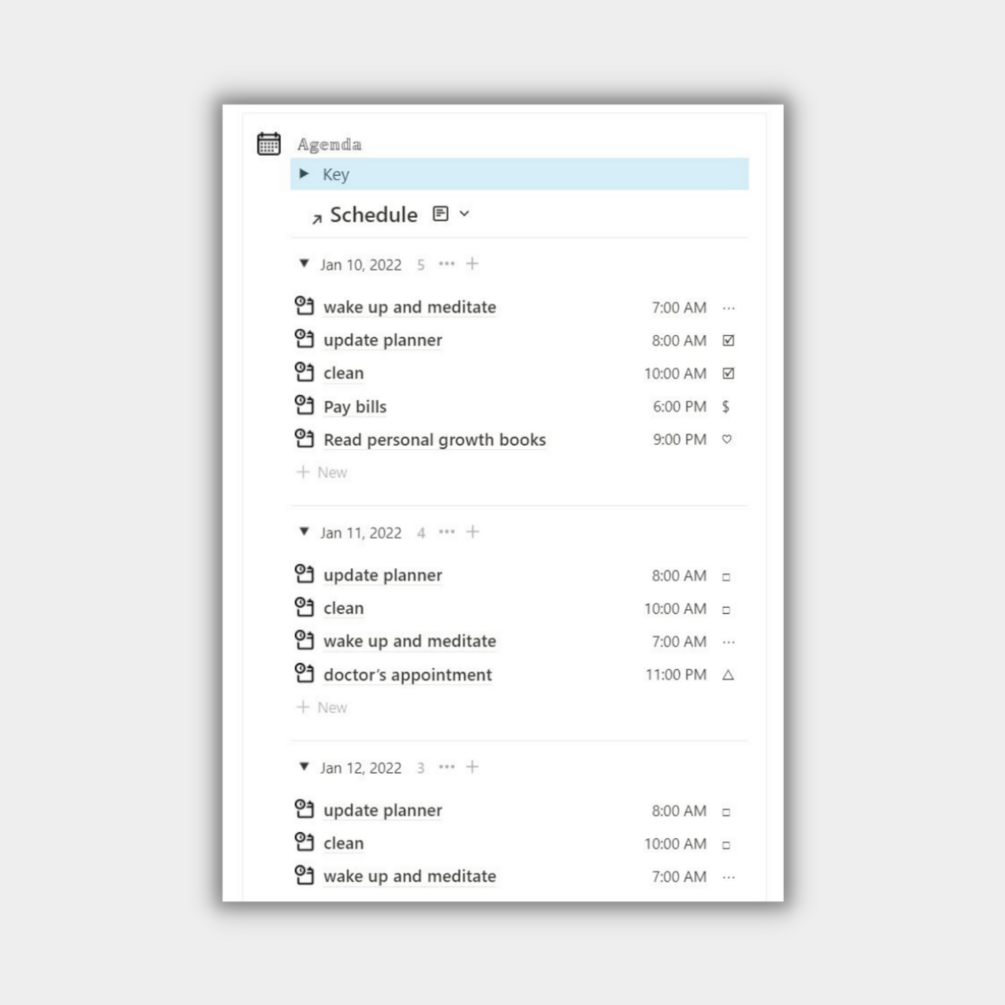The height and width of the screenshot is (1005, 1005).
Task: Click 8:00 AM time in Jan 12 group
Action: [x=679, y=811]
